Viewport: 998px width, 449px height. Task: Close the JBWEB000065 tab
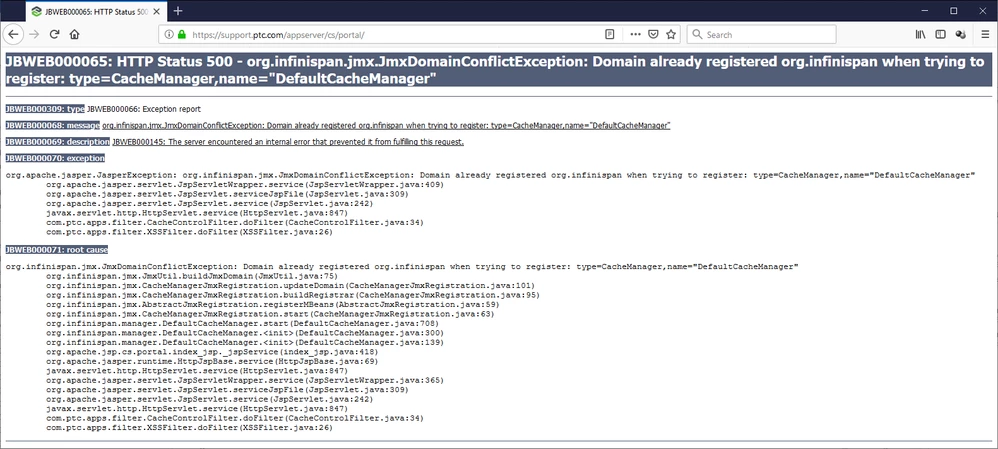point(158,11)
